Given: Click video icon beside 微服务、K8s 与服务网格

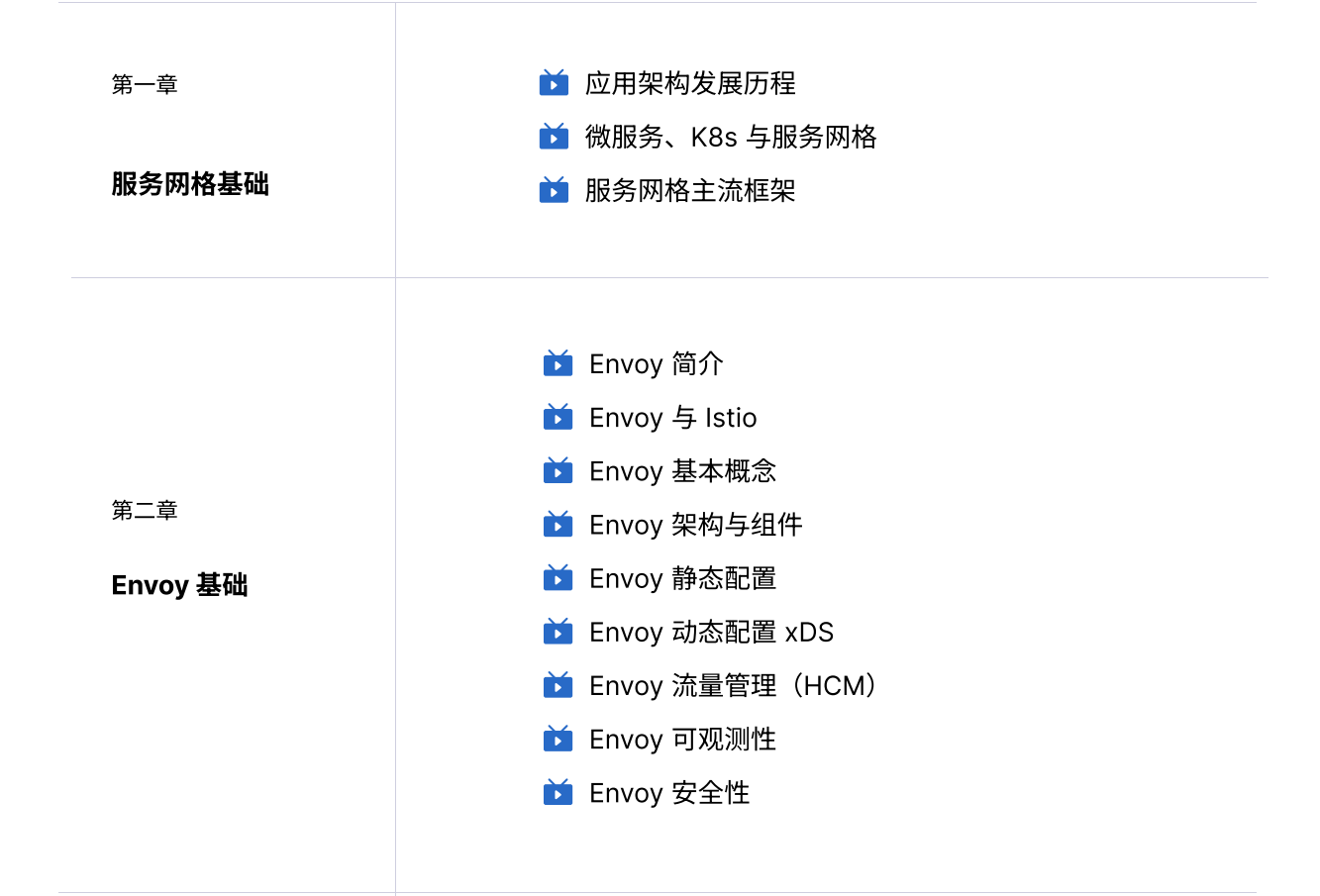Looking at the screenshot, I should click(554, 137).
